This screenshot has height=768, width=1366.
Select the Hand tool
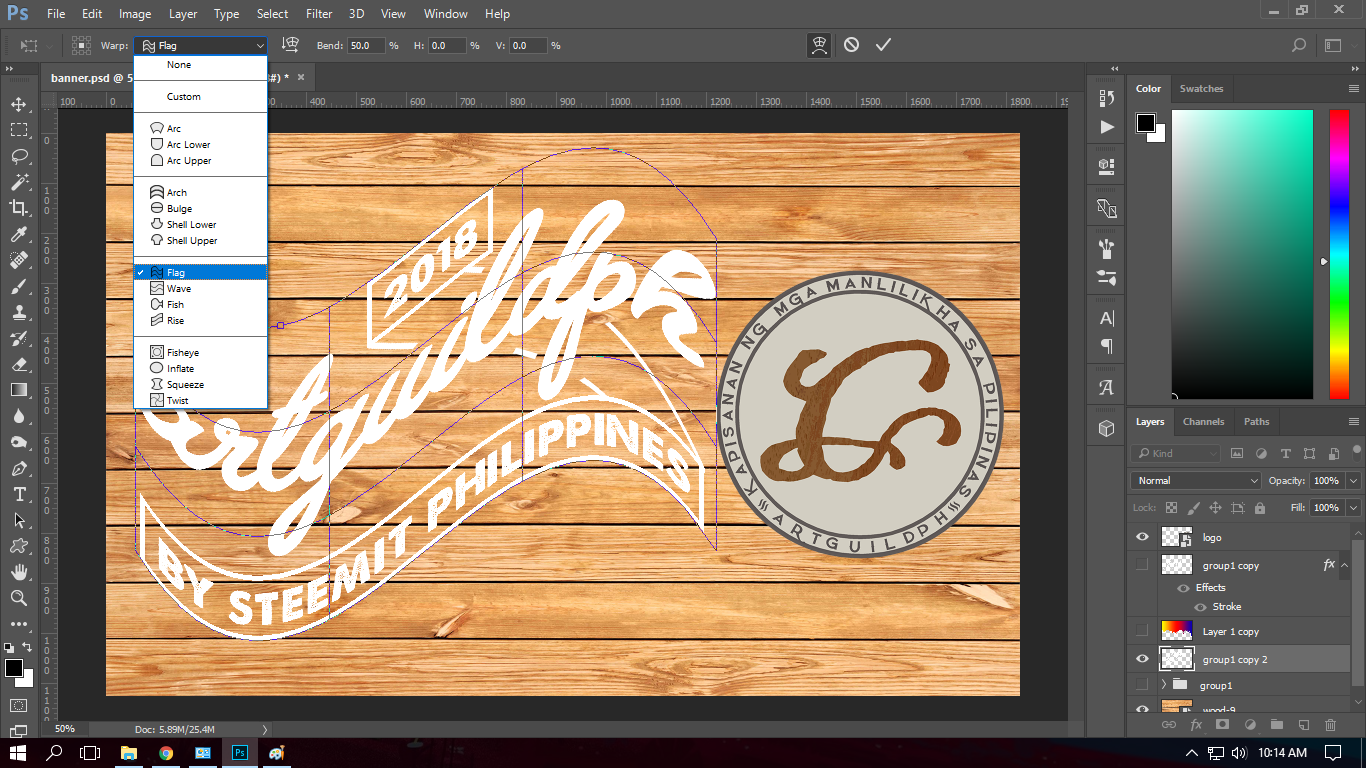[x=19, y=572]
